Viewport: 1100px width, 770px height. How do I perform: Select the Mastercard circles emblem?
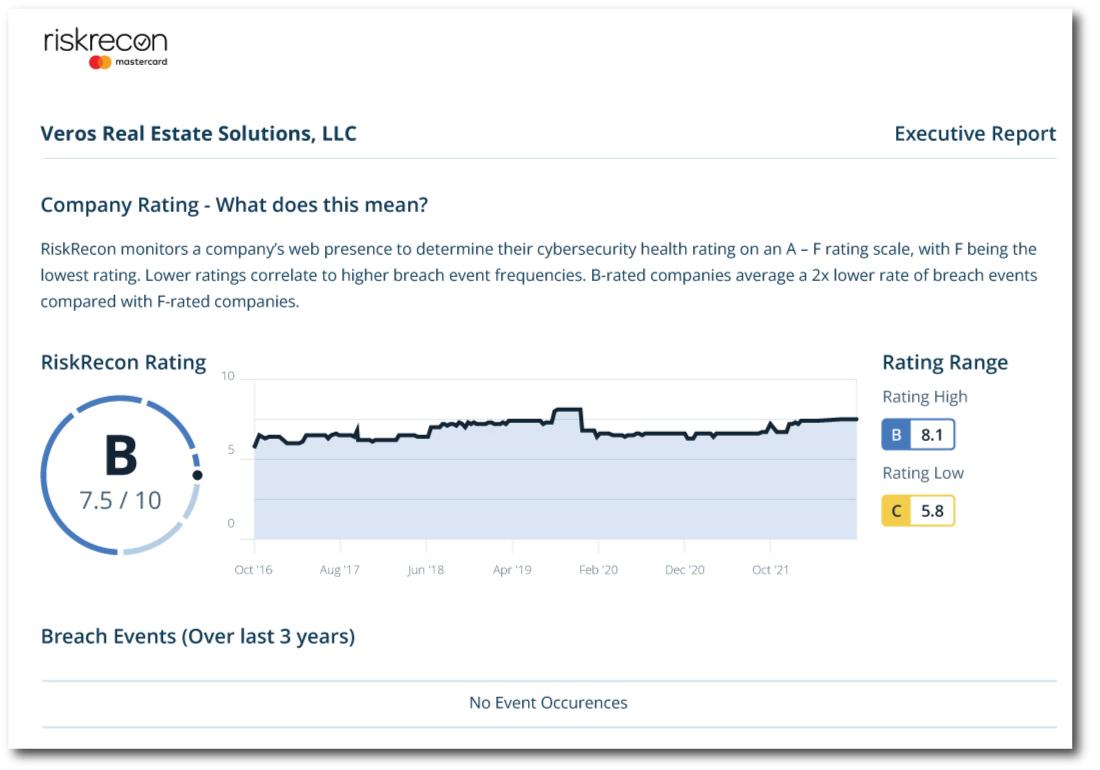(x=98, y=62)
